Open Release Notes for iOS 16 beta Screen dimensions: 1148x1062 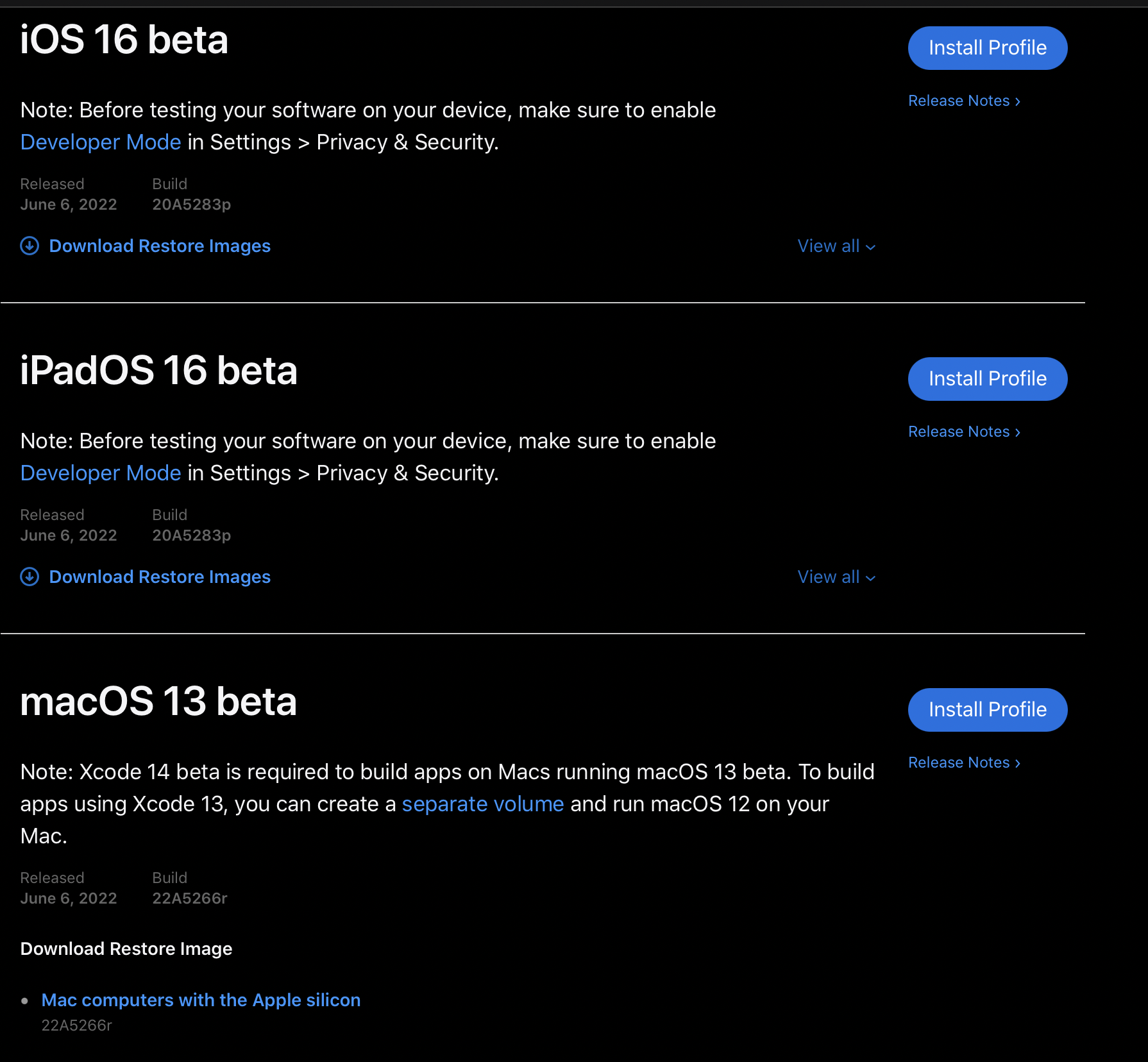pos(963,101)
